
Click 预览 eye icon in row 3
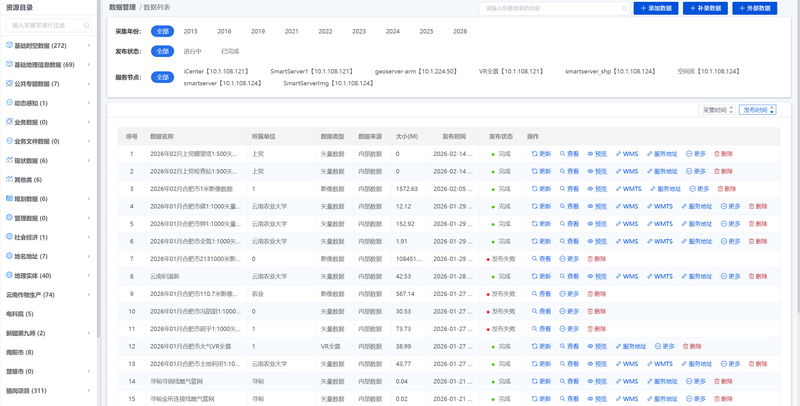click(591, 189)
